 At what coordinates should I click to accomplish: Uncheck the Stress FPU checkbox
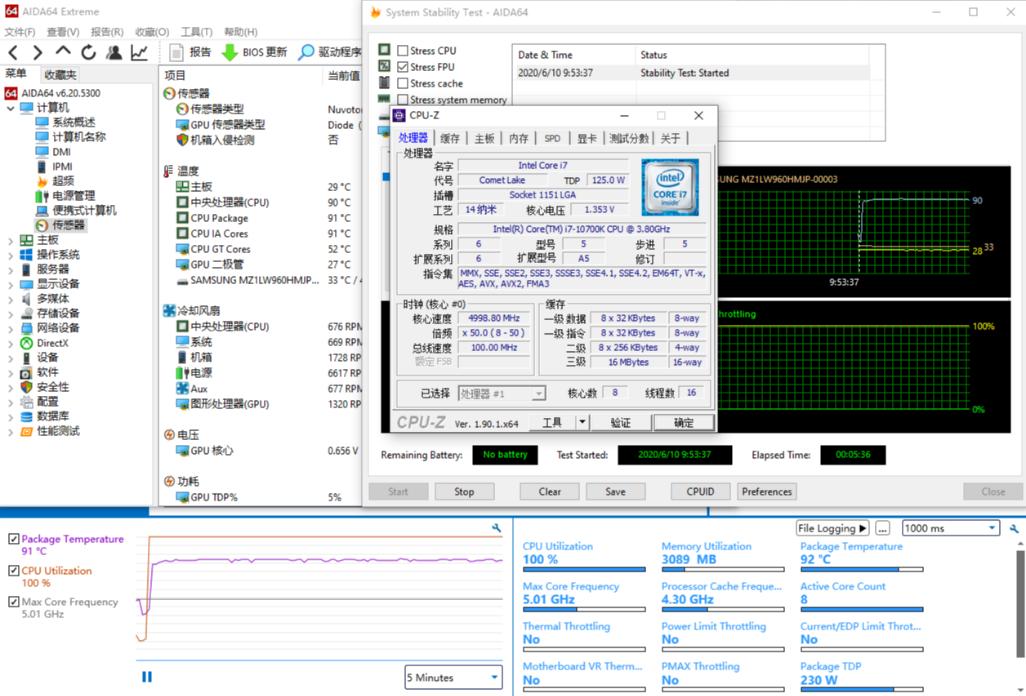401,66
